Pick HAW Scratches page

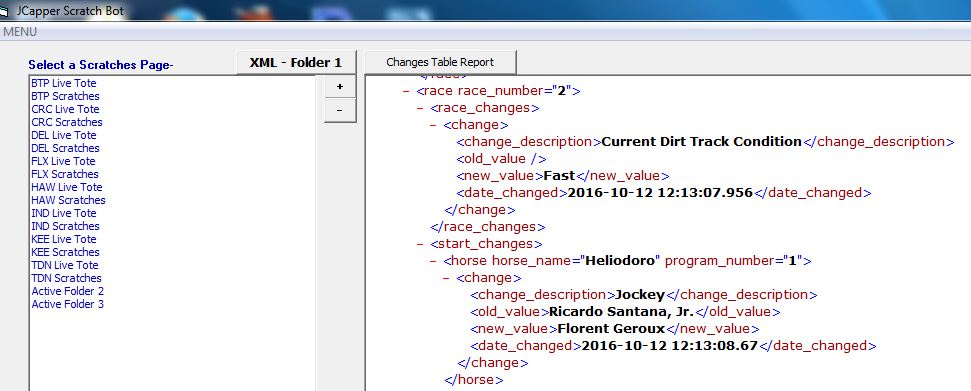(x=68, y=200)
